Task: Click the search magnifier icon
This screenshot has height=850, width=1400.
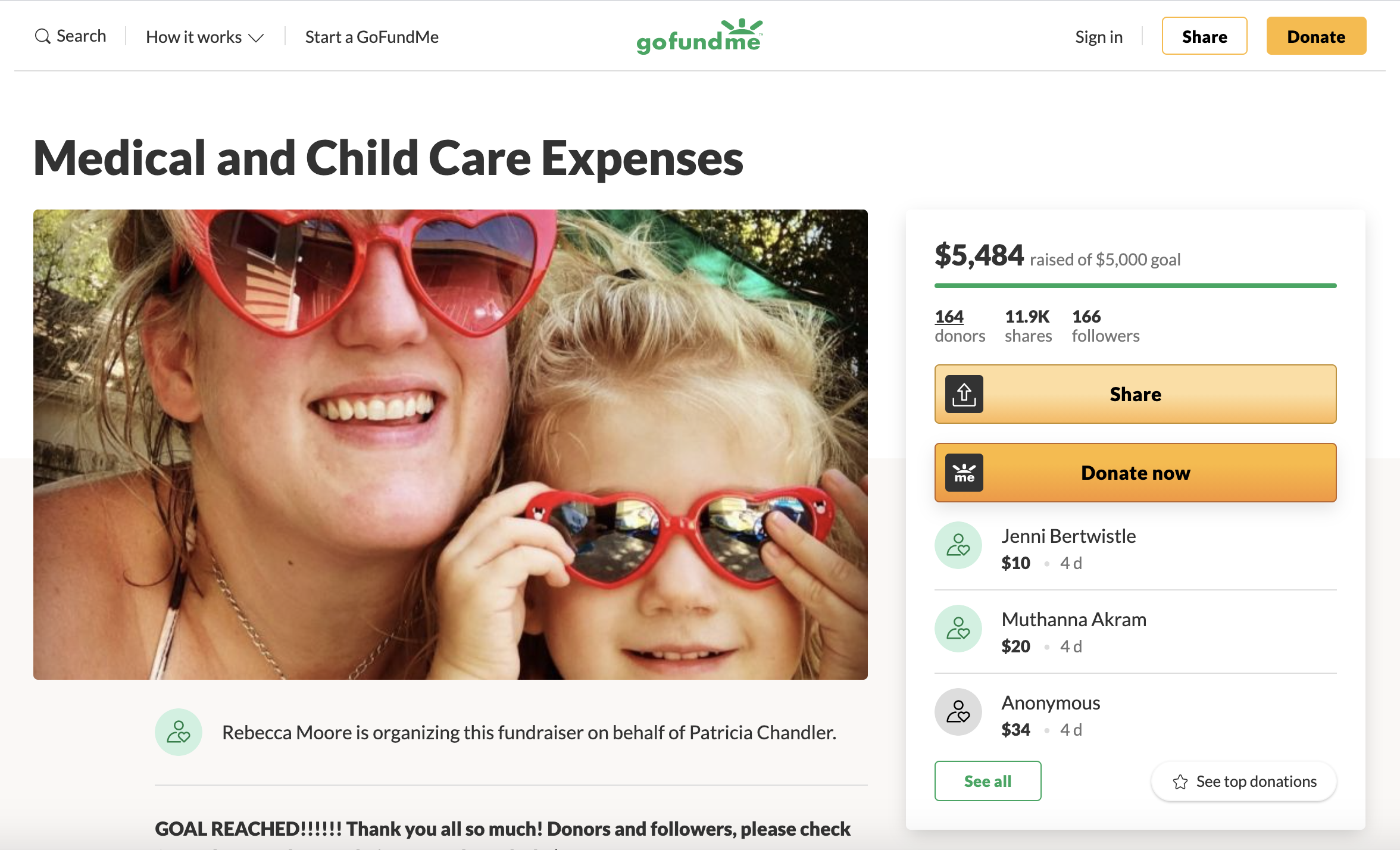Action: (42, 36)
